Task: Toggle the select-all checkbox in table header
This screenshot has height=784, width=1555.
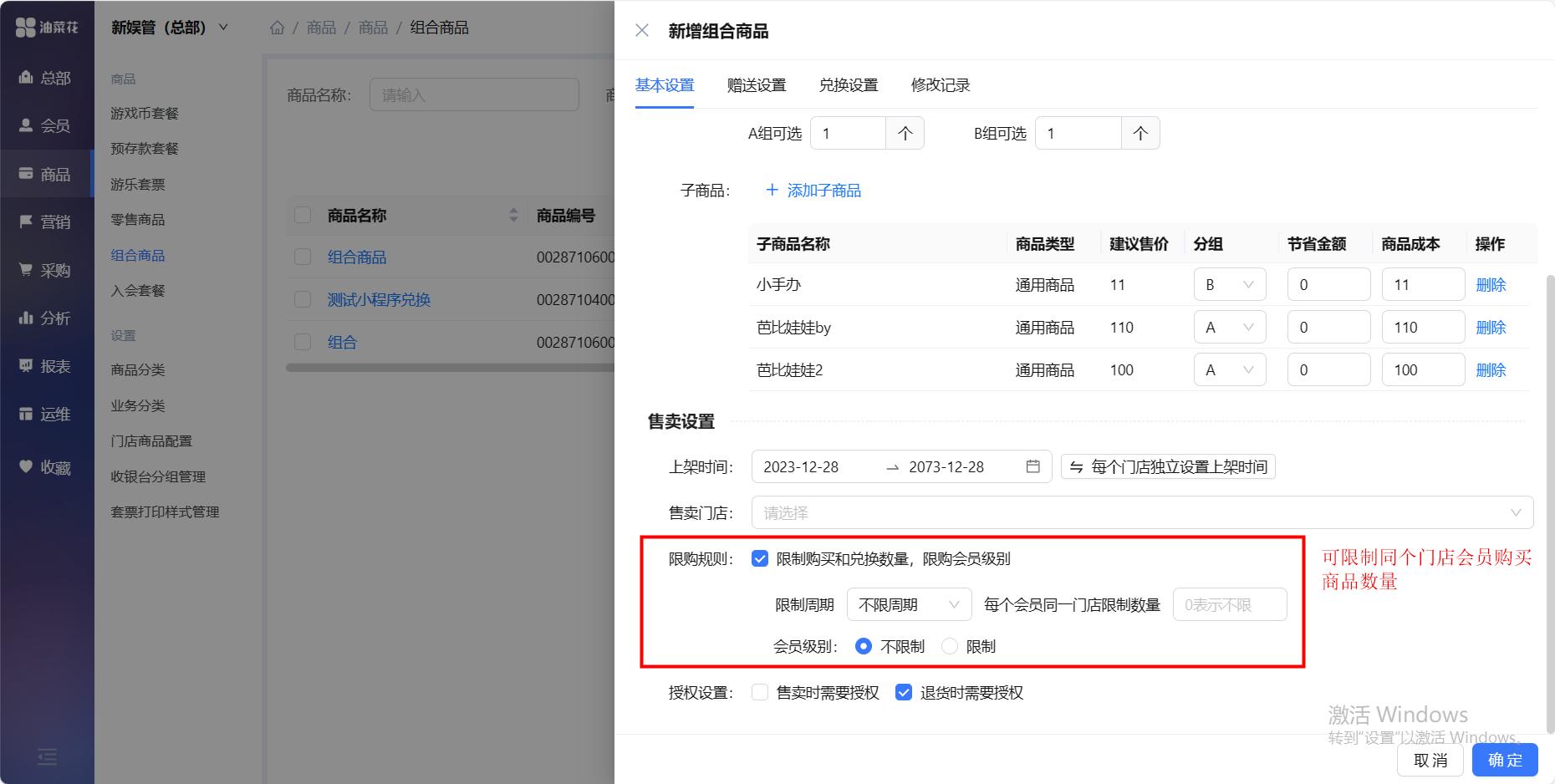Action: click(x=303, y=215)
